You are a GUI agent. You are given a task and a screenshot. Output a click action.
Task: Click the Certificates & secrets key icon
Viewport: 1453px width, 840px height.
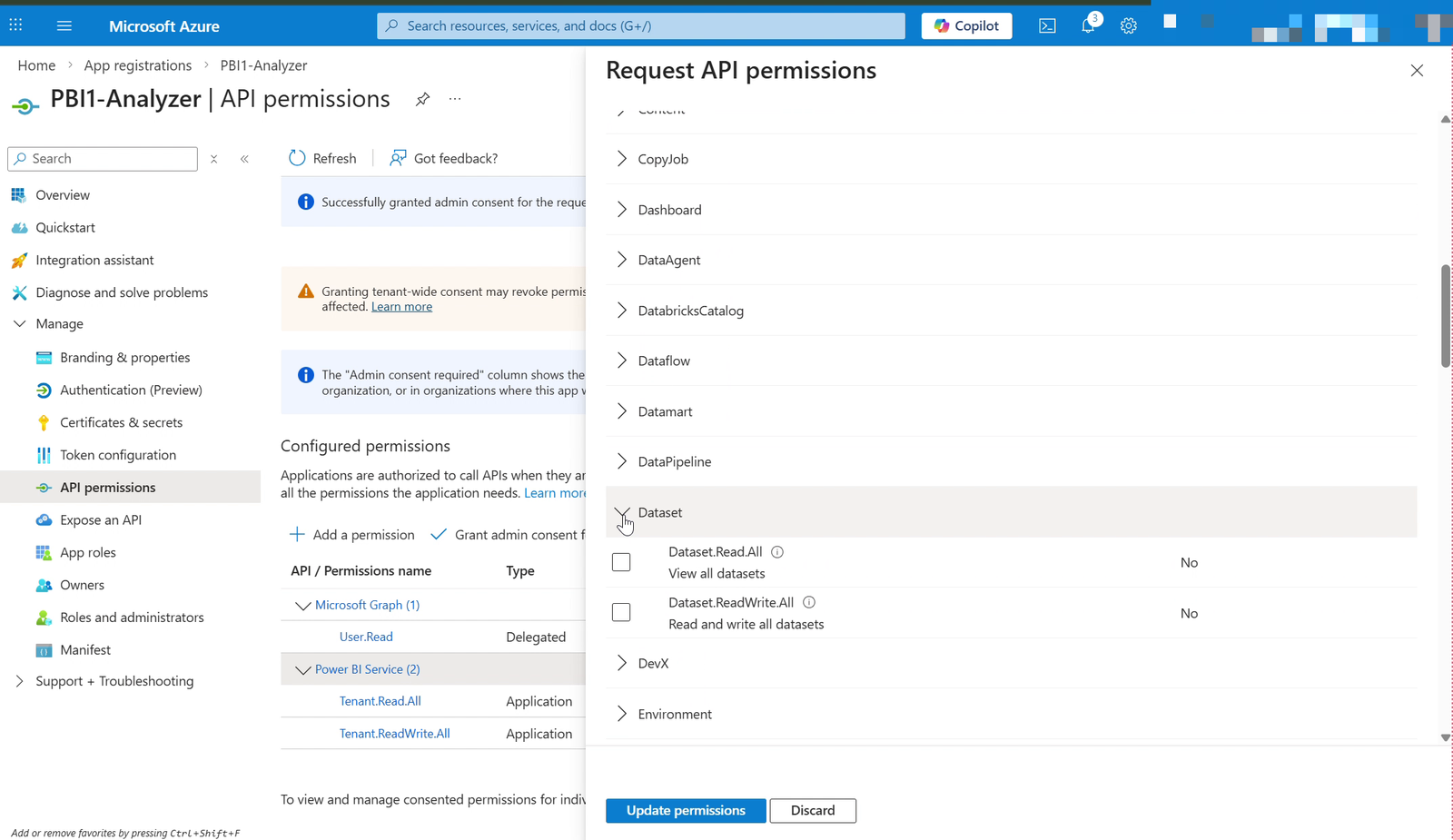pos(44,422)
